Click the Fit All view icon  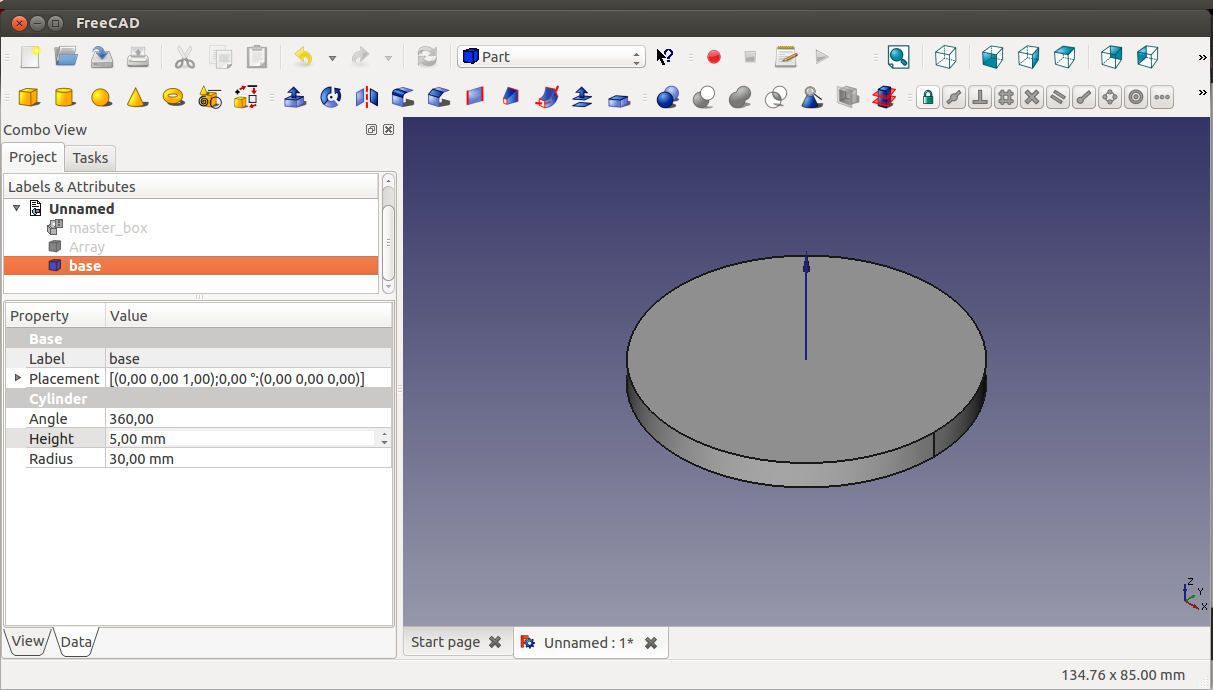point(898,57)
